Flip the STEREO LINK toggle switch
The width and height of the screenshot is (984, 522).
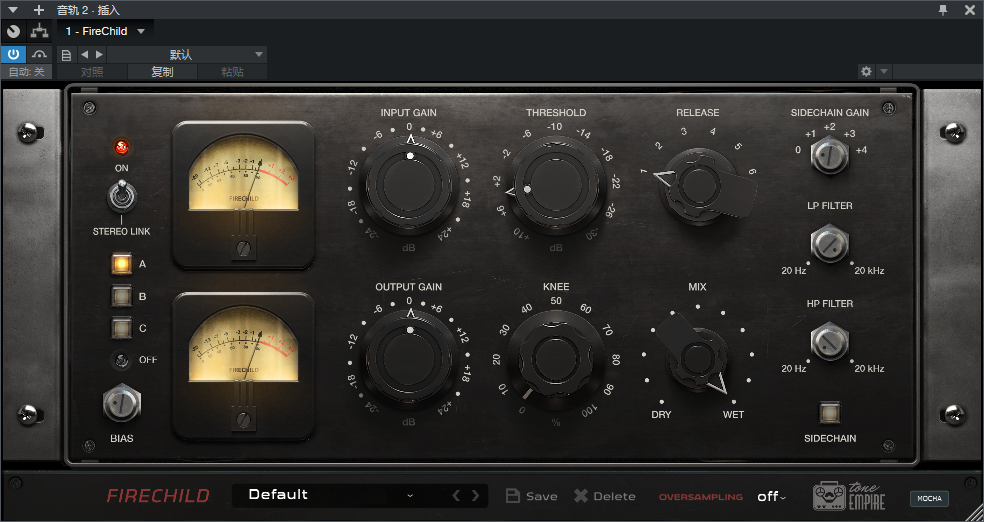coord(122,196)
